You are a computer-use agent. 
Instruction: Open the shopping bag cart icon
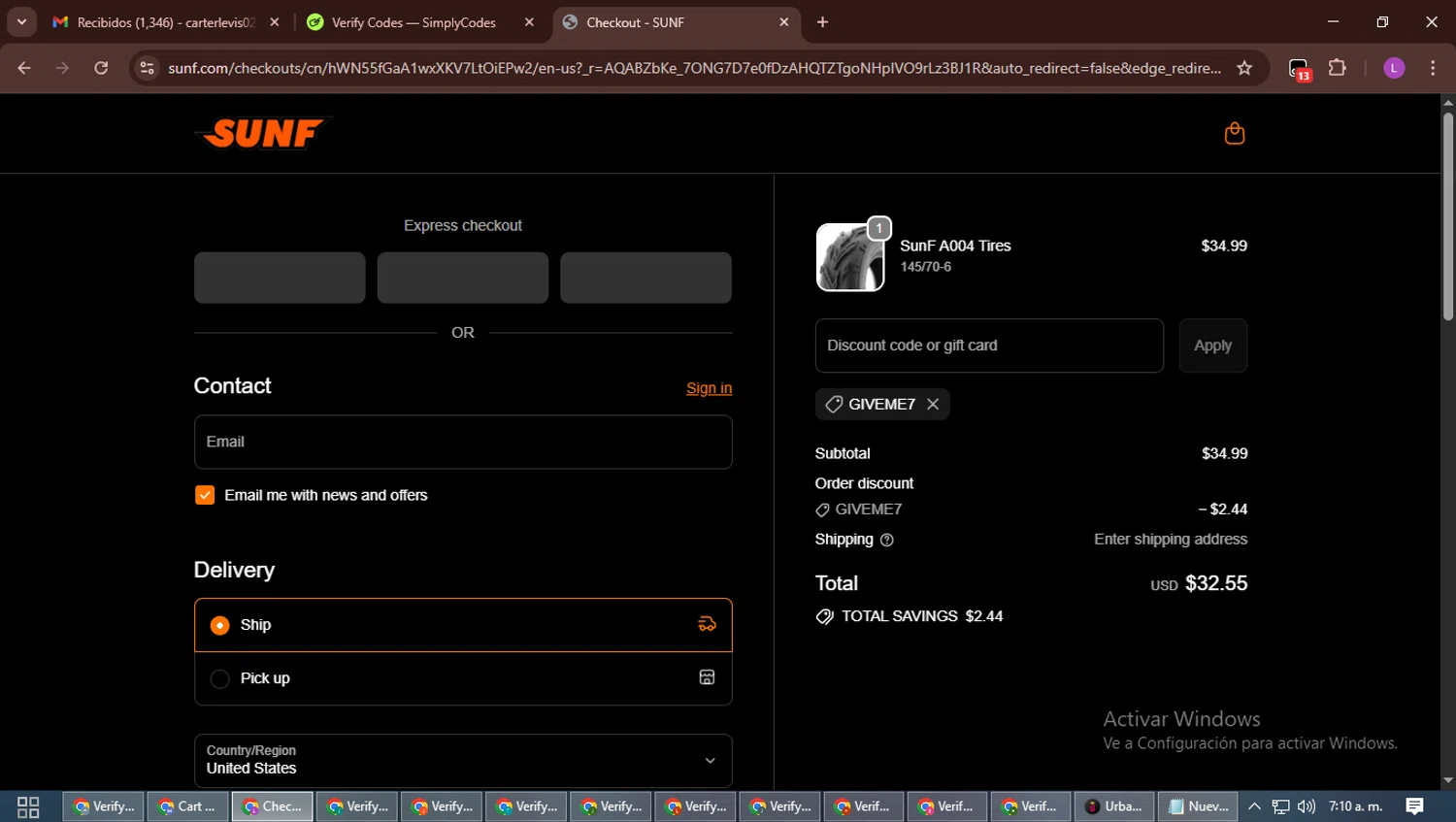click(1234, 133)
